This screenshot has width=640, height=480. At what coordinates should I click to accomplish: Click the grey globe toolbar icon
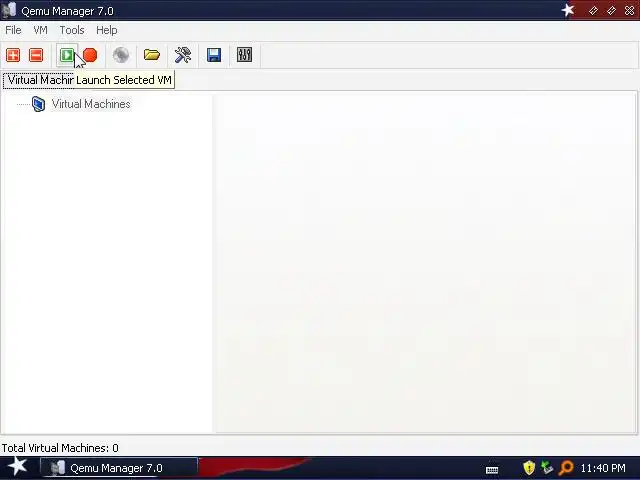tap(121, 55)
